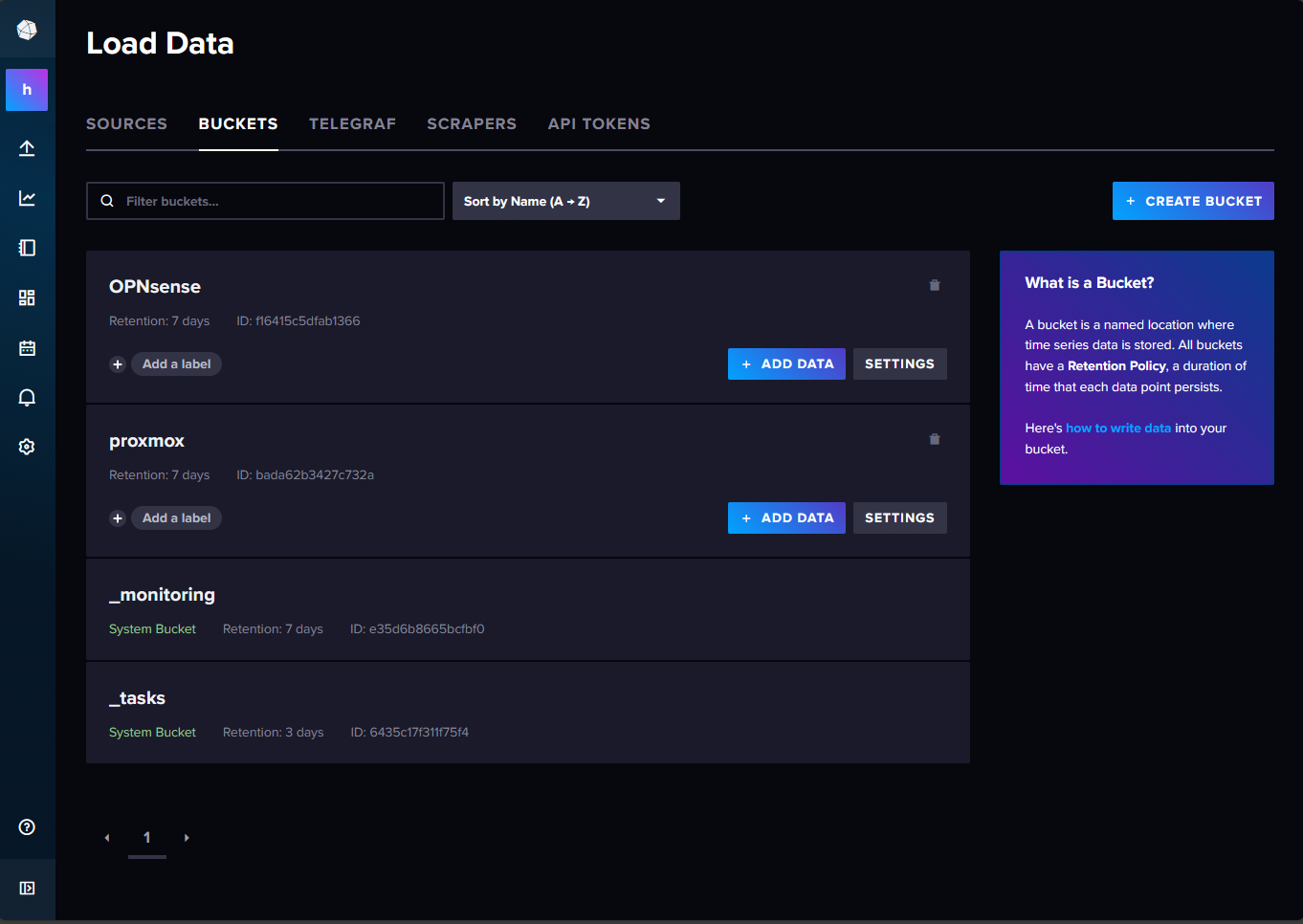Click 'Retention: 7 days' on proxmox bucket

click(159, 475)
